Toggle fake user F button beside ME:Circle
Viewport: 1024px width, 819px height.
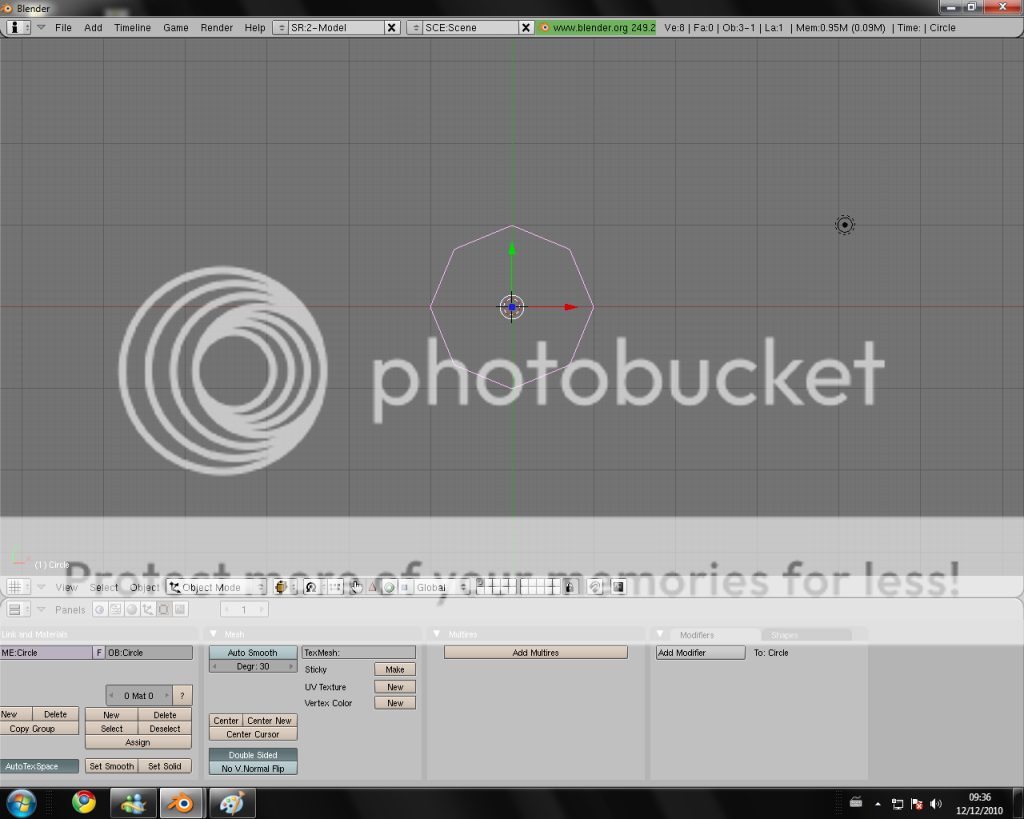point(99,652)
